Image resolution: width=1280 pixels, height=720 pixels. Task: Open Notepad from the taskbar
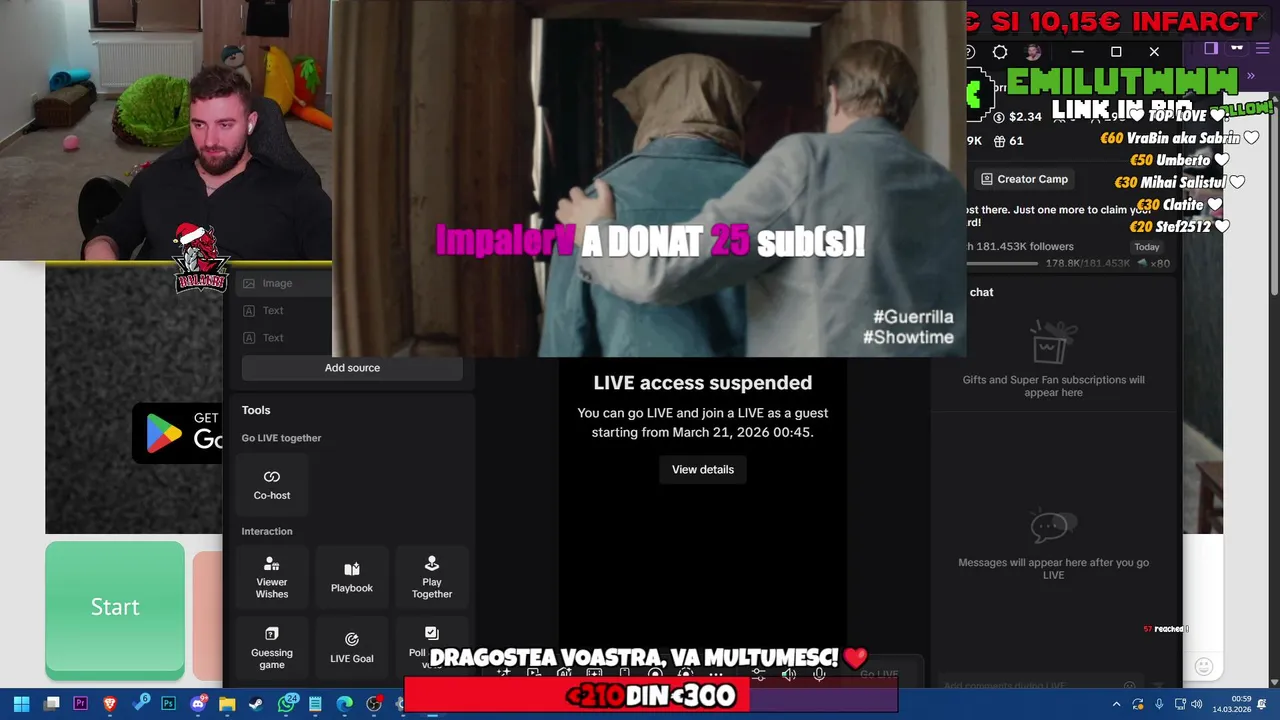tap(315, 704)
